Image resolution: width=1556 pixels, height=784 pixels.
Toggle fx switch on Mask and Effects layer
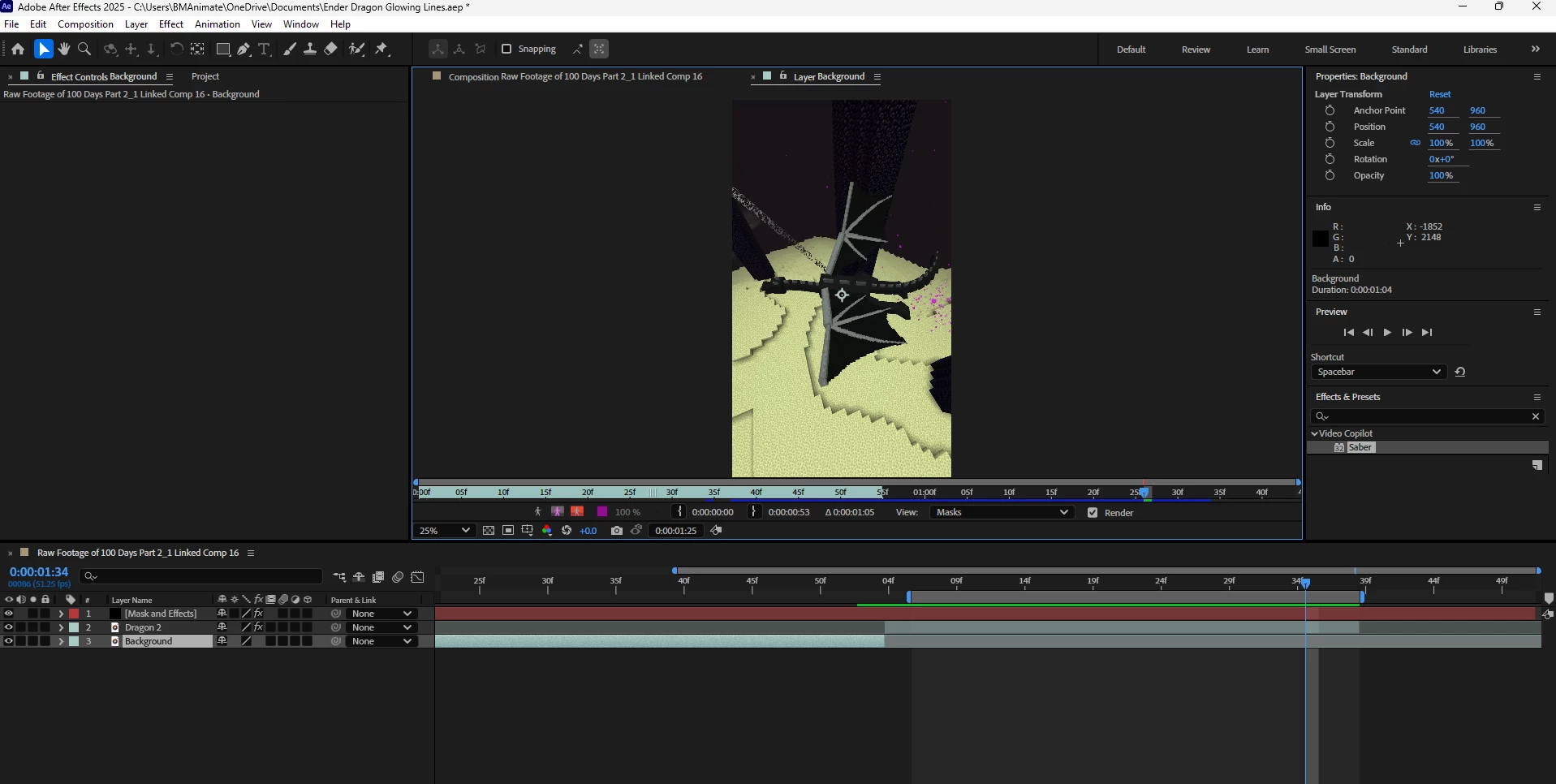(x=259, y=614)
